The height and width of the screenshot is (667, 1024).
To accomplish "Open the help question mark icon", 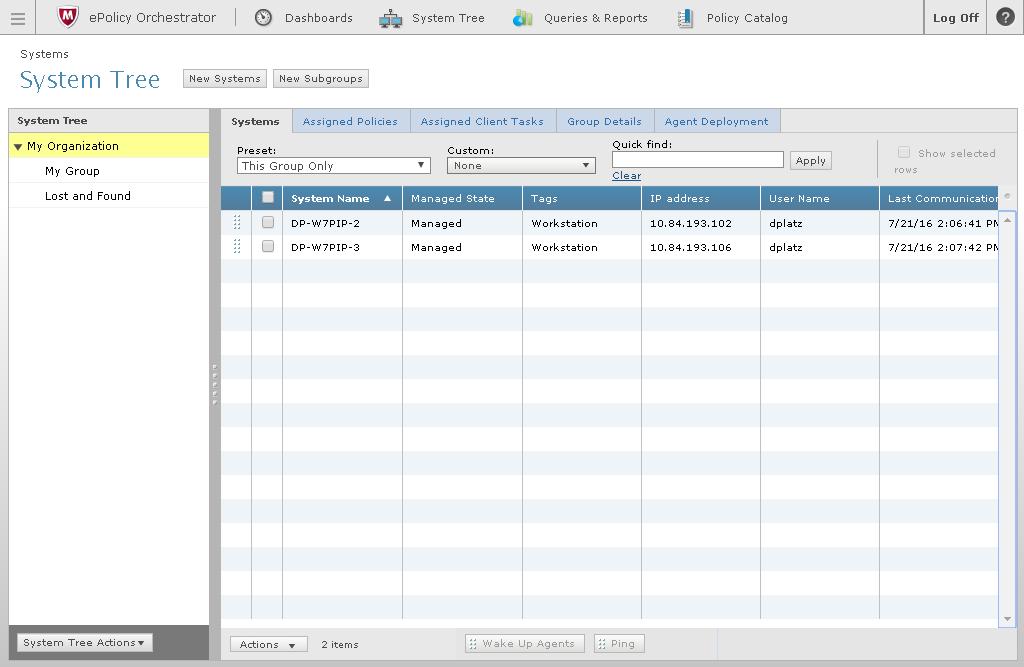I will 1005,17.
